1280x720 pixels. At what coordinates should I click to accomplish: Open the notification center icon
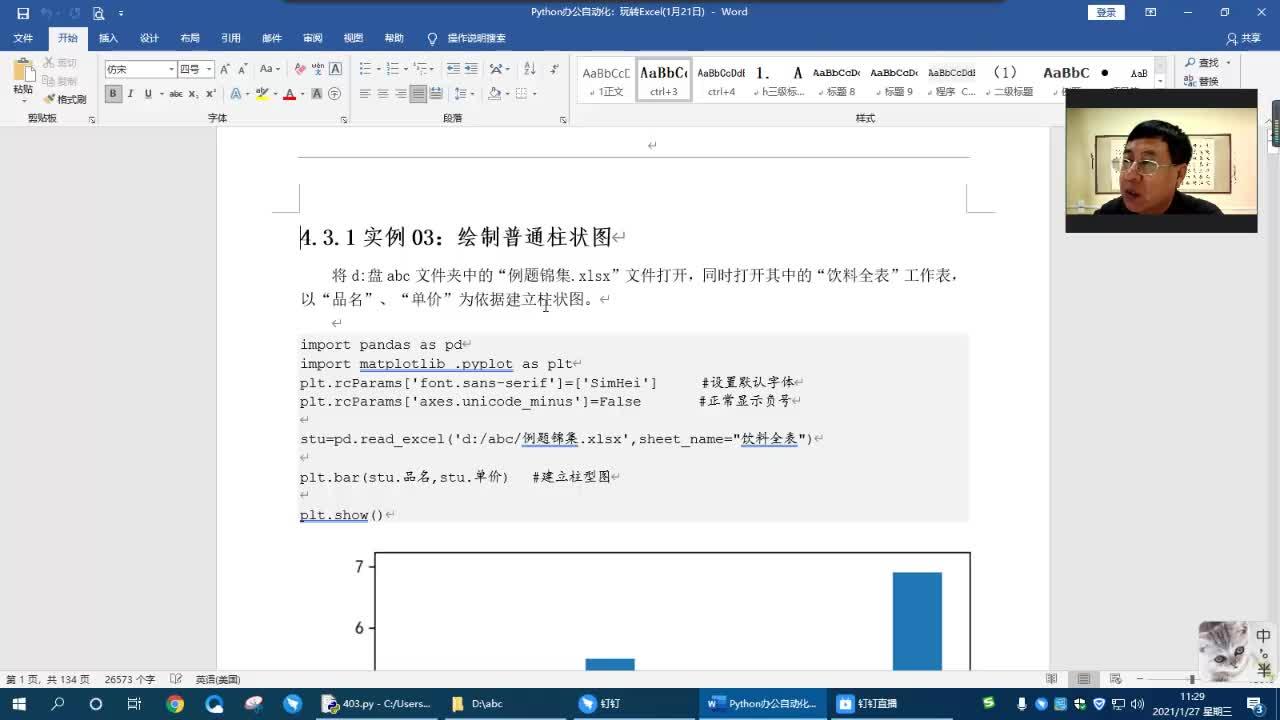click(1255, 704)
